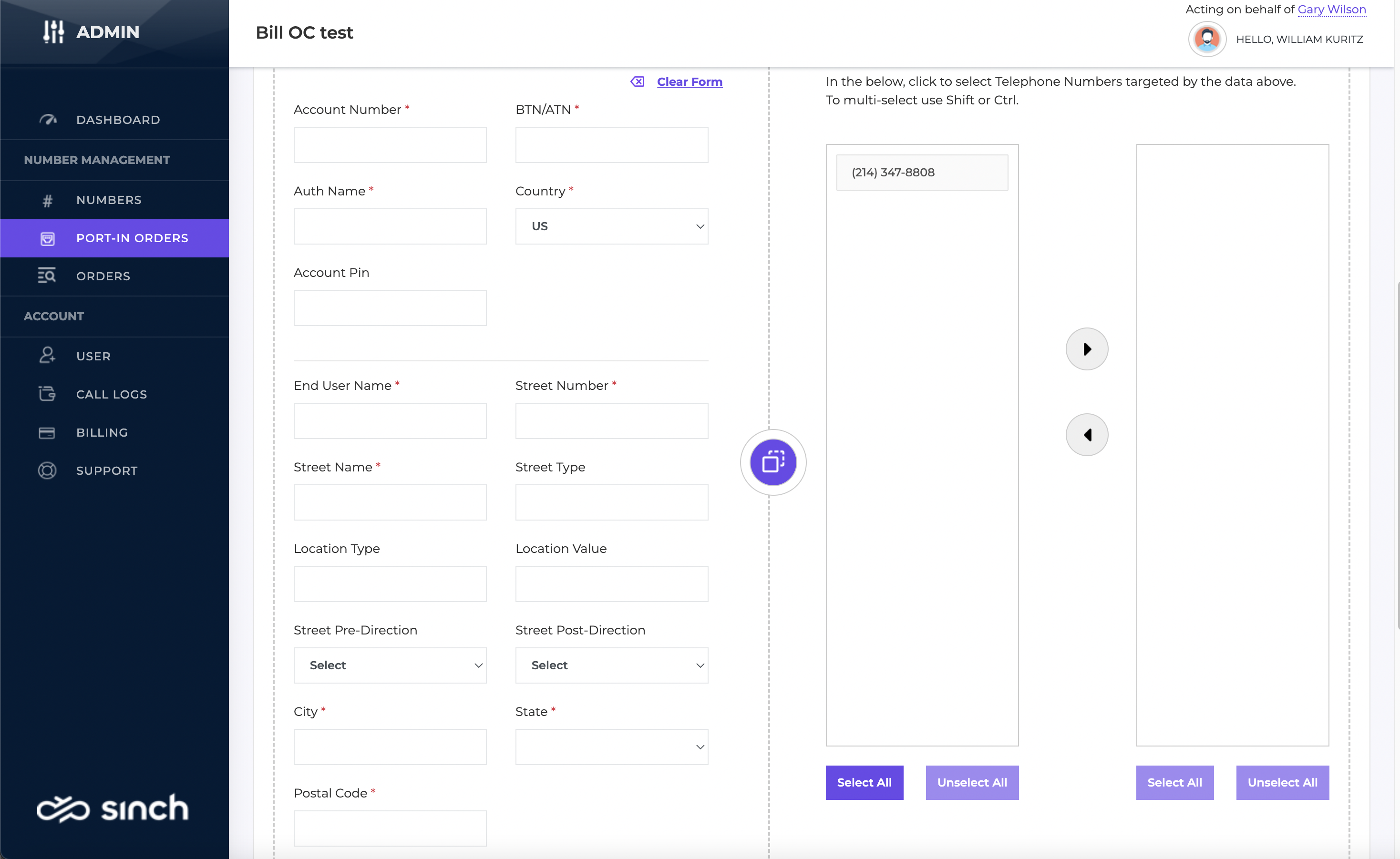Click the Sinch logo in sidebar

pyautogui.click(x=113, y=808)
